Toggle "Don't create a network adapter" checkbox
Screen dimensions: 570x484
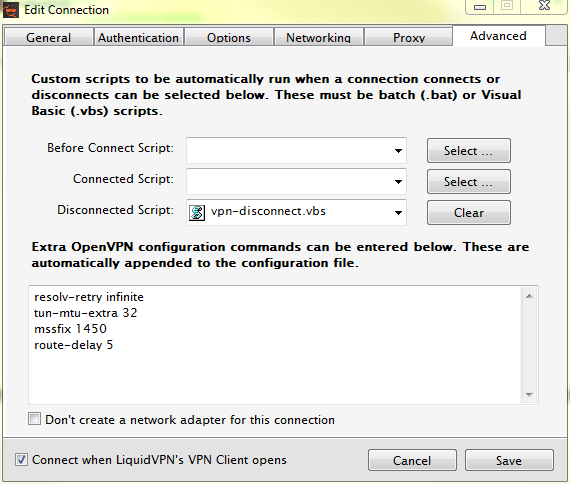click(35, 419)
